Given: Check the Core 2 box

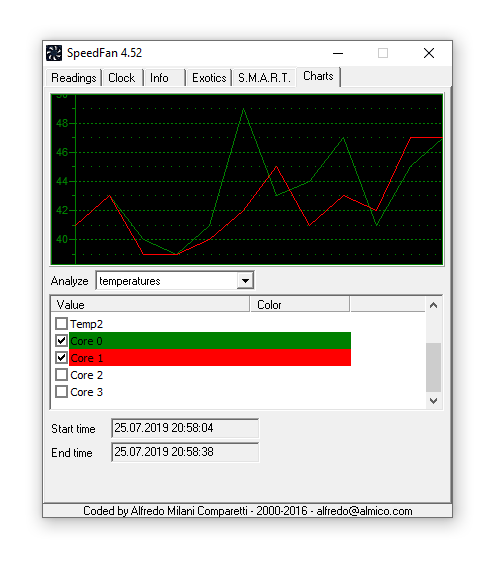Looking at the screenshot, I should [x=61, y=375].
